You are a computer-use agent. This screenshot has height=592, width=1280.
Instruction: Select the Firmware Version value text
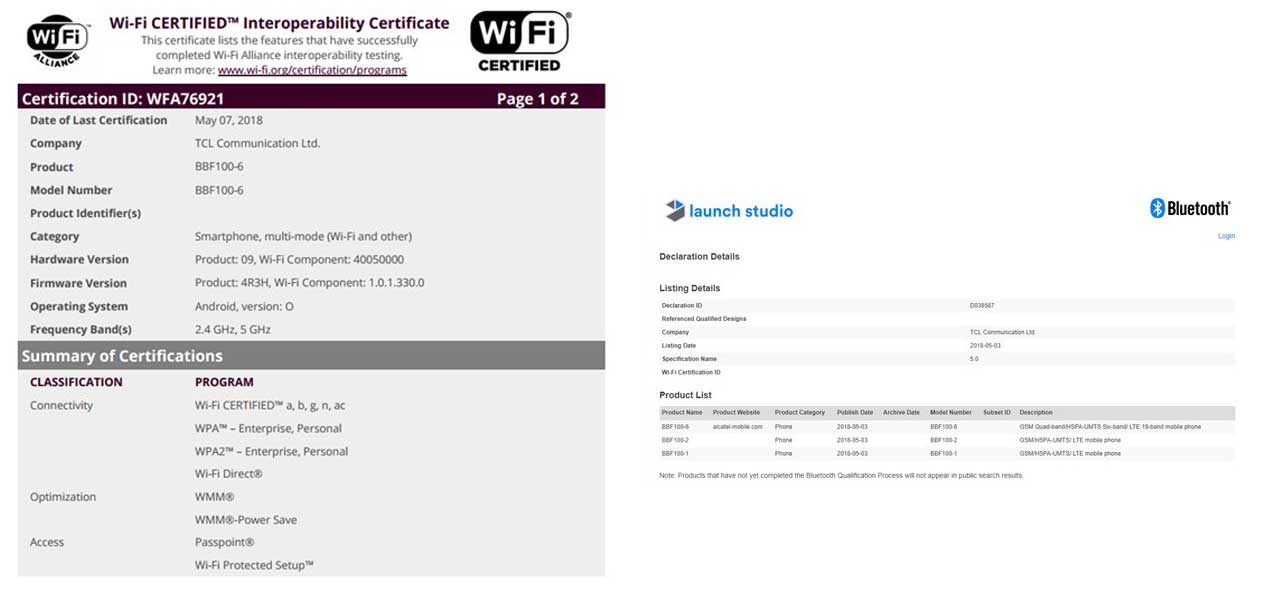[x=309, y=283]
